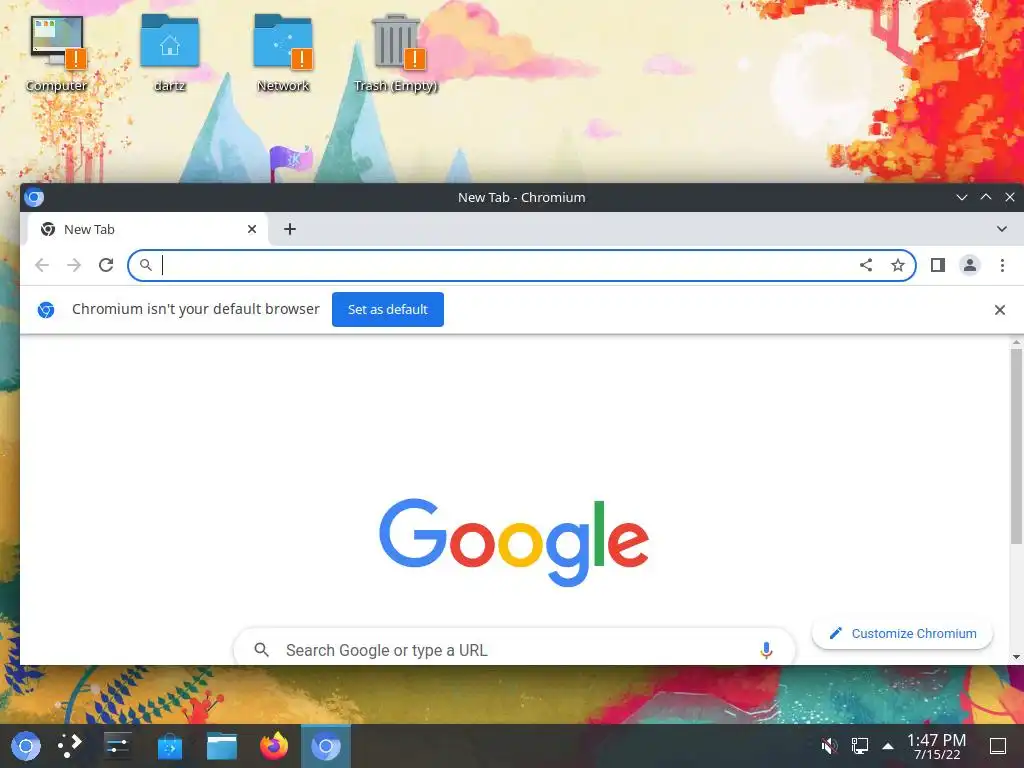The width and height of the screenshot is (1024, 768).
Task: Open Trash (Empty) desktop icon
Action: [x=396, y=54]
